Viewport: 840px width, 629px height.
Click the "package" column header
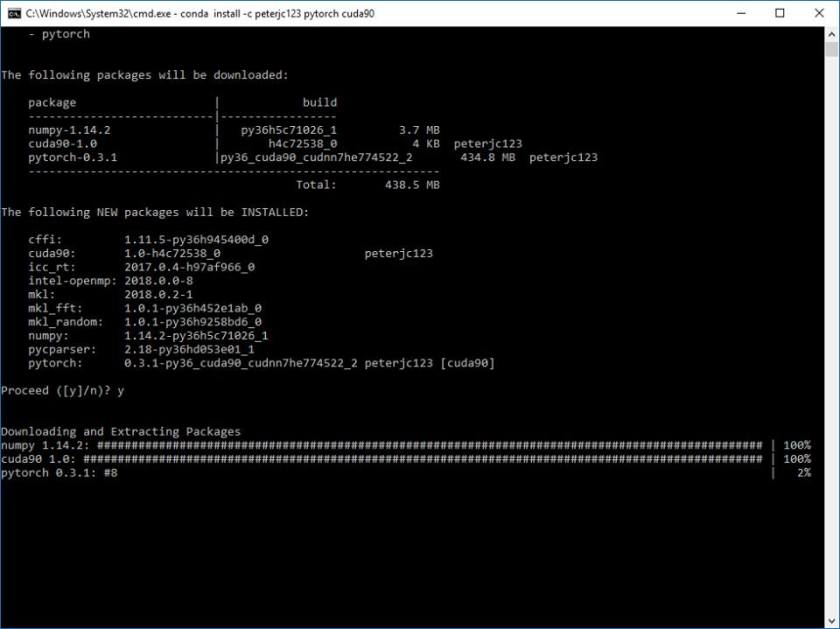click(51, 102)
